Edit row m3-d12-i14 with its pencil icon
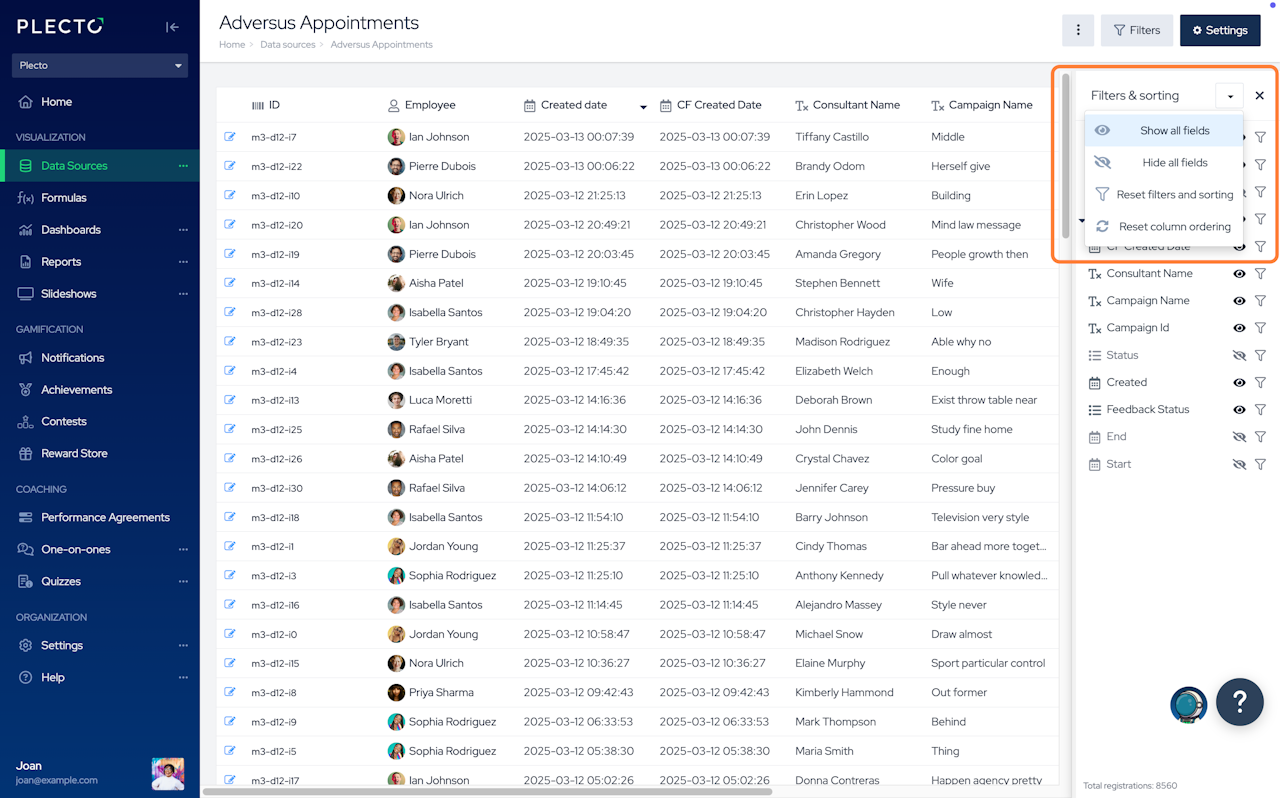This screenshot has height=798, width=1280. tap(230, 283)
